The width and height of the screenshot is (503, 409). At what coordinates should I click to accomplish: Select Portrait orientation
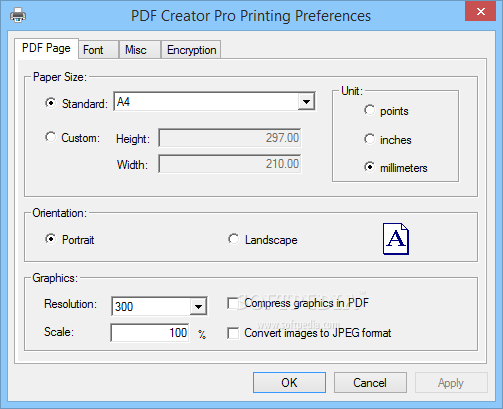50,239
